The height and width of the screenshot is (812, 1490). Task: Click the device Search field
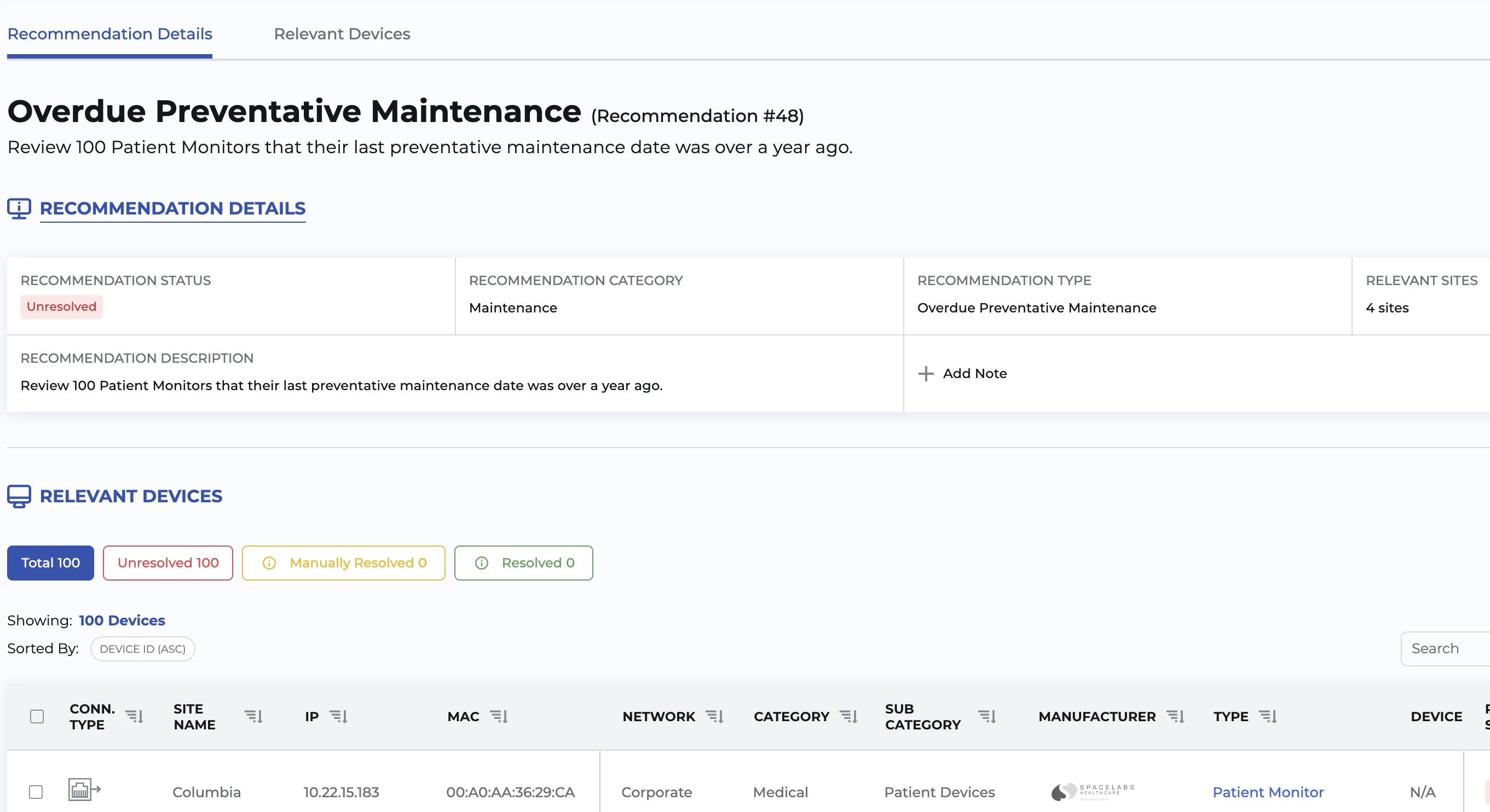1446,648
